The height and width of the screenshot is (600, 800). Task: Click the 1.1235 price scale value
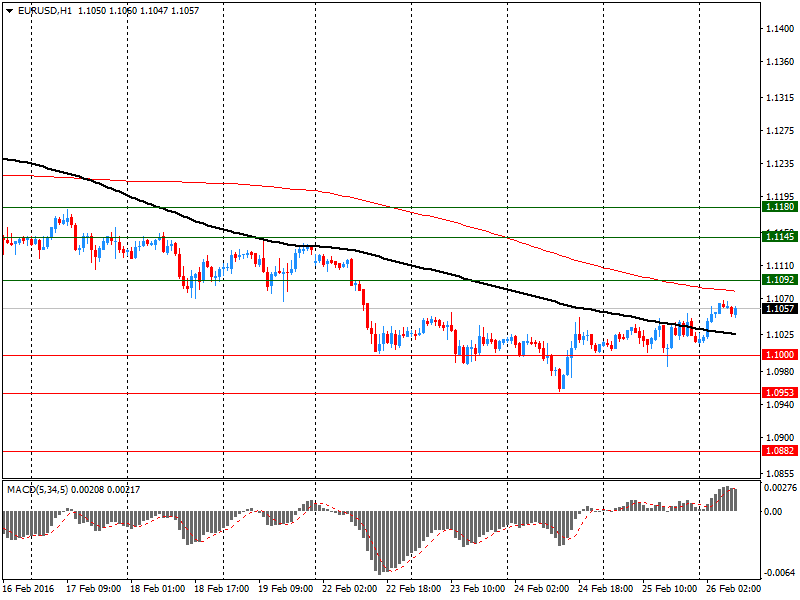pyautogui.click(x=781, y=164)
